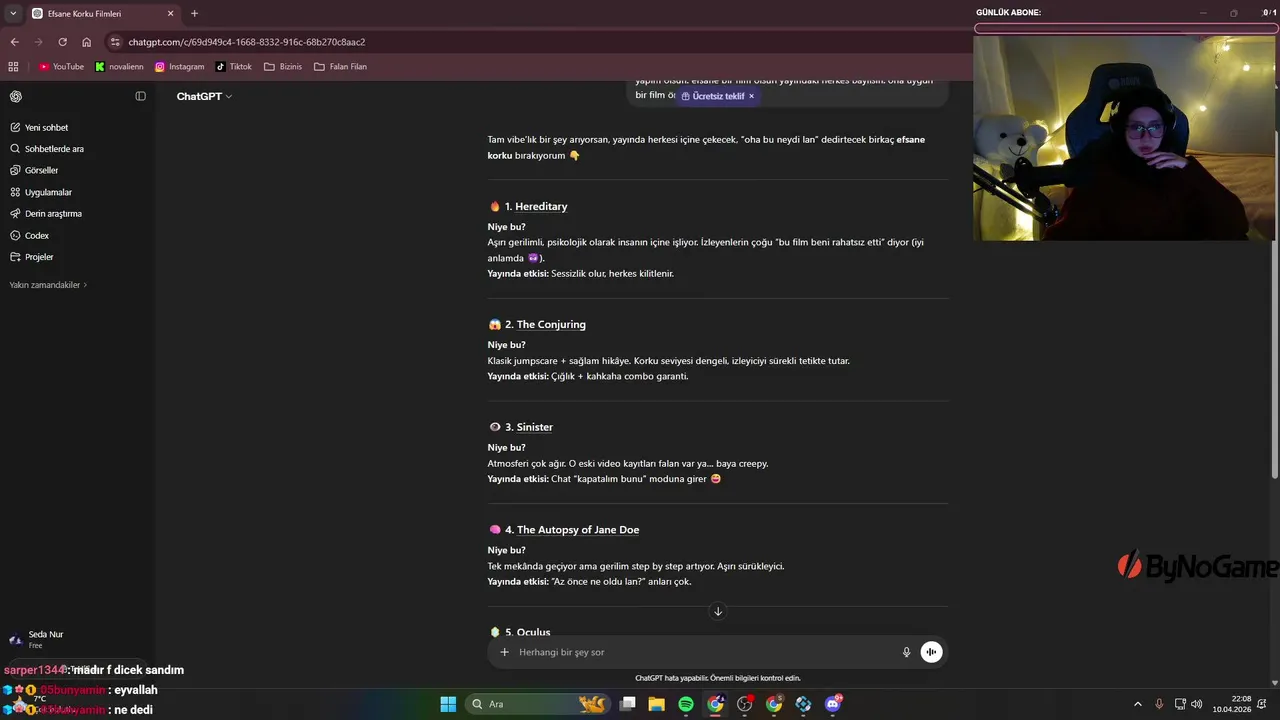Open The Autopsy of Jane Doe link
The height and width of the screenshot is (720, 1280).
pyautogui.click(x=578, y=530)
